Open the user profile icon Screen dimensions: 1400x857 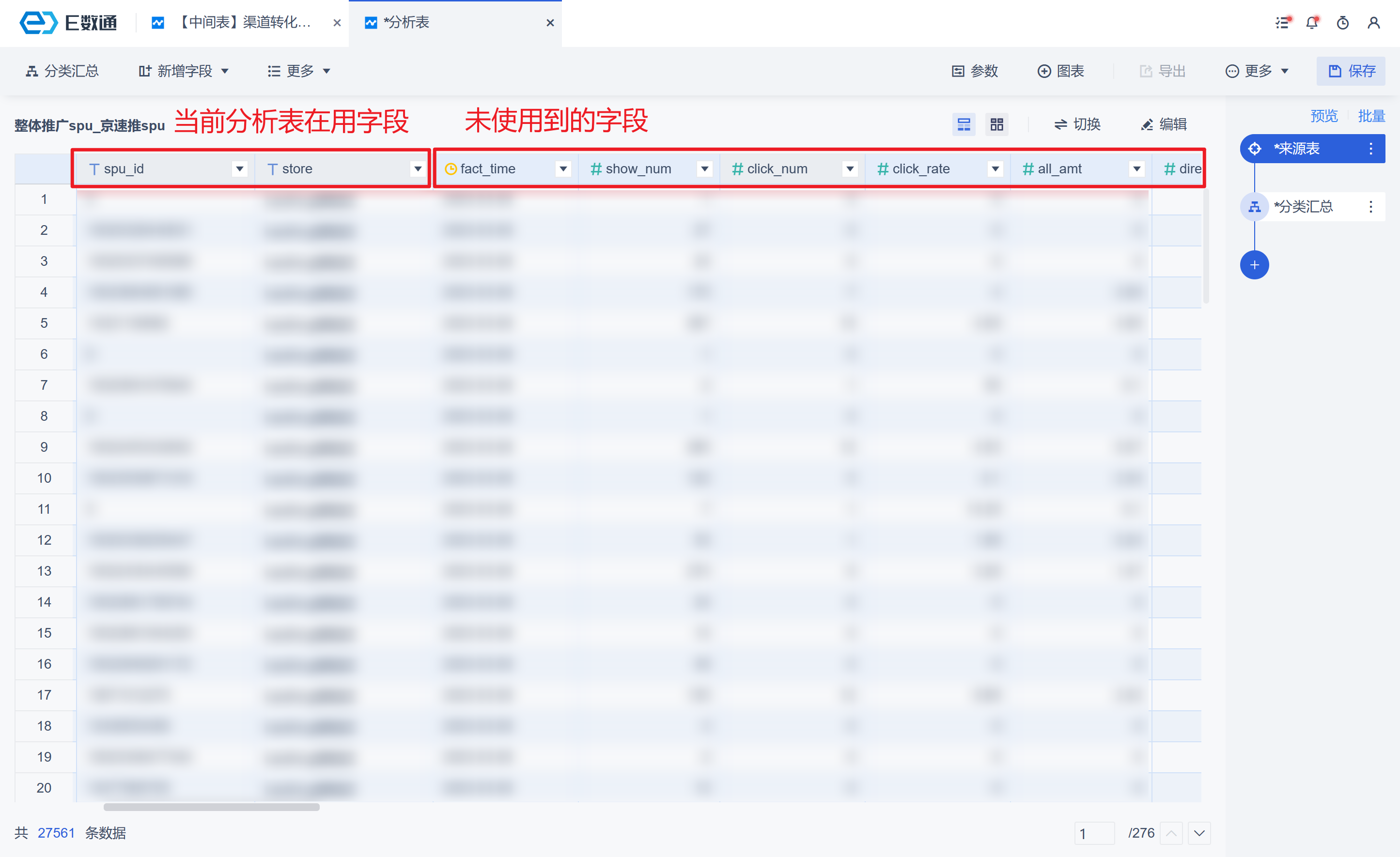[1374, 23]
